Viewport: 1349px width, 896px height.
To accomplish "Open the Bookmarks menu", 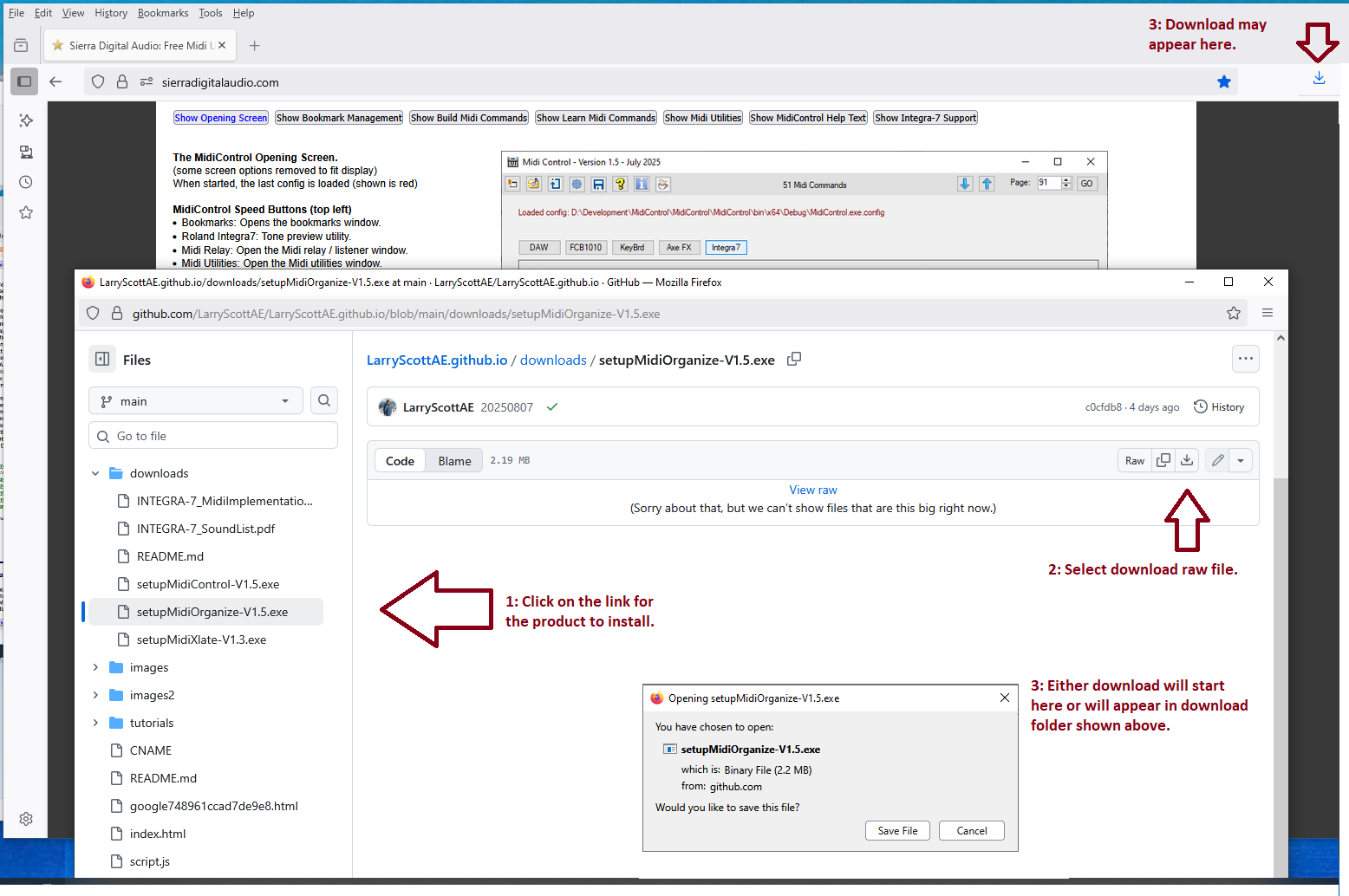I will click(163, 13).
